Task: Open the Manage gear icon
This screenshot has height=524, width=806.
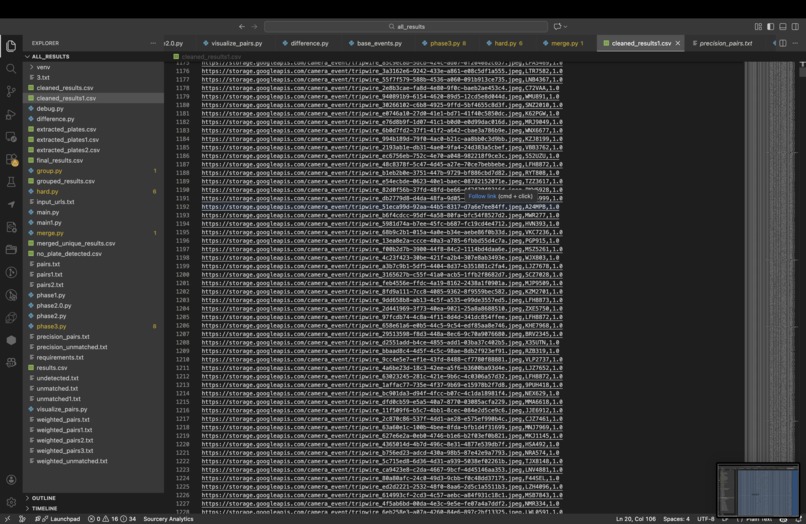Action: pos(11,502)
